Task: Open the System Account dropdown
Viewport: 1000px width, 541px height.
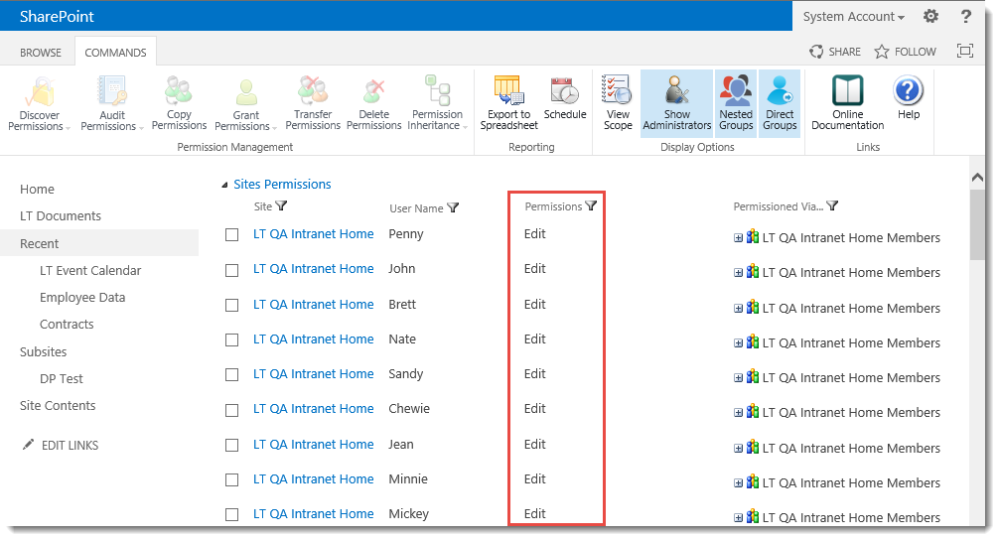Action: 853,17
